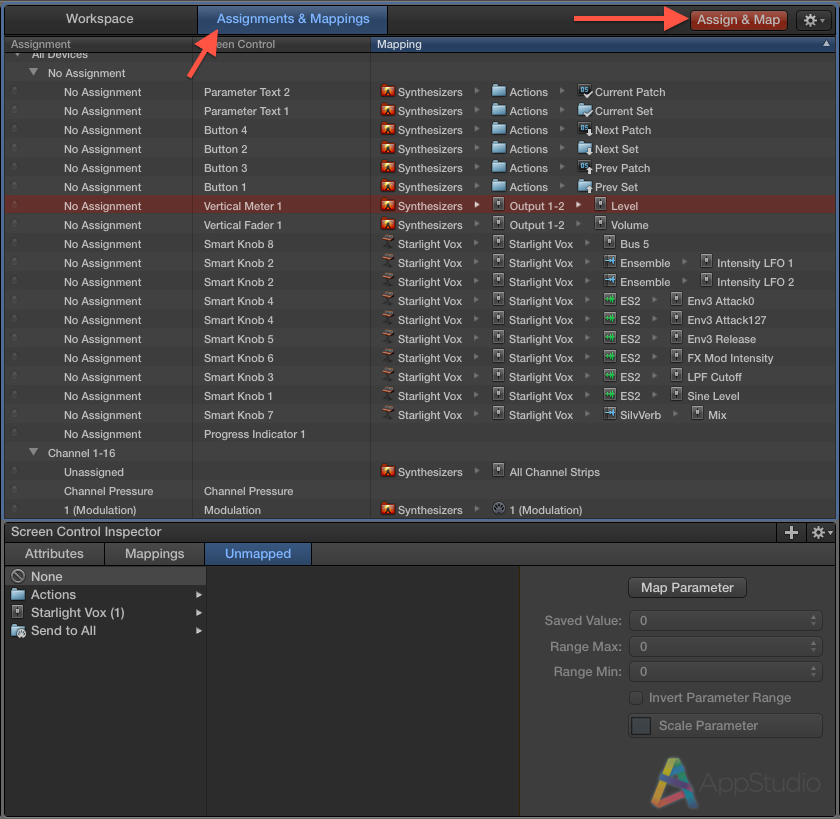The height and width of the screenshot is (819, 840).
Task: Toggle learn dot for Channel Pressure row
Action: coord(14,490)
